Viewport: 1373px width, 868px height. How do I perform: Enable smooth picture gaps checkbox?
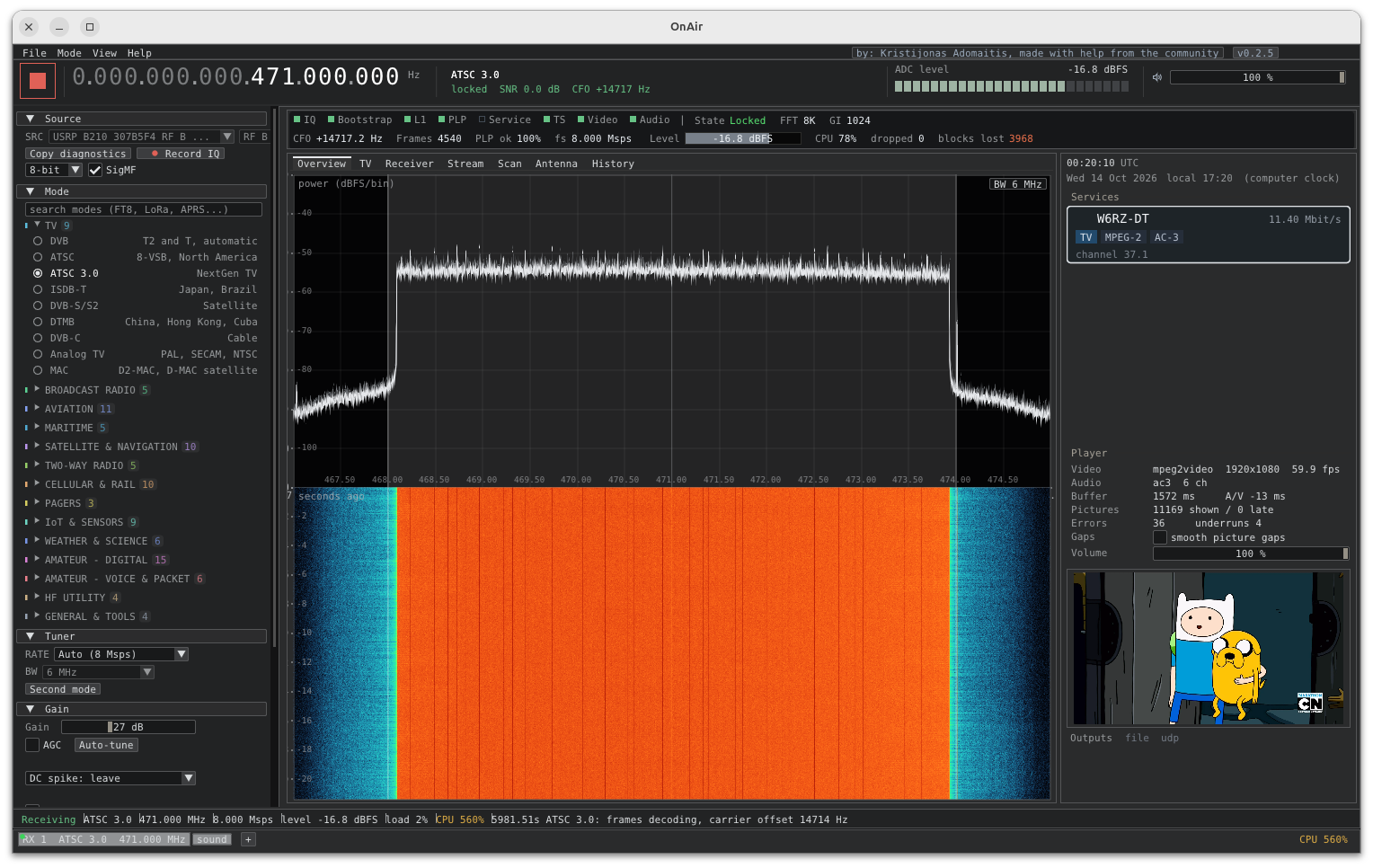tap(1160, 537)
